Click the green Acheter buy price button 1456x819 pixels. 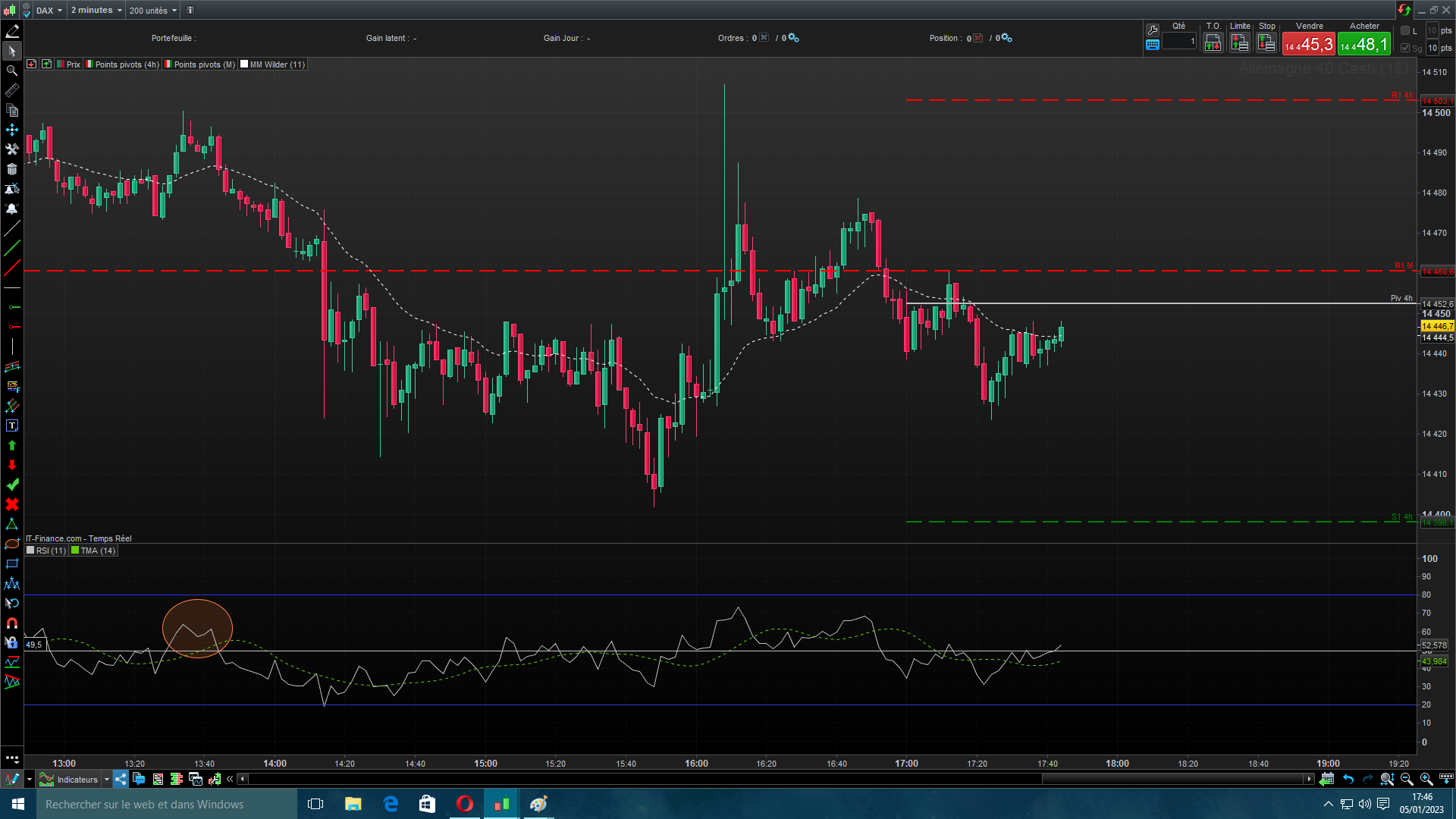[1363, 45]
